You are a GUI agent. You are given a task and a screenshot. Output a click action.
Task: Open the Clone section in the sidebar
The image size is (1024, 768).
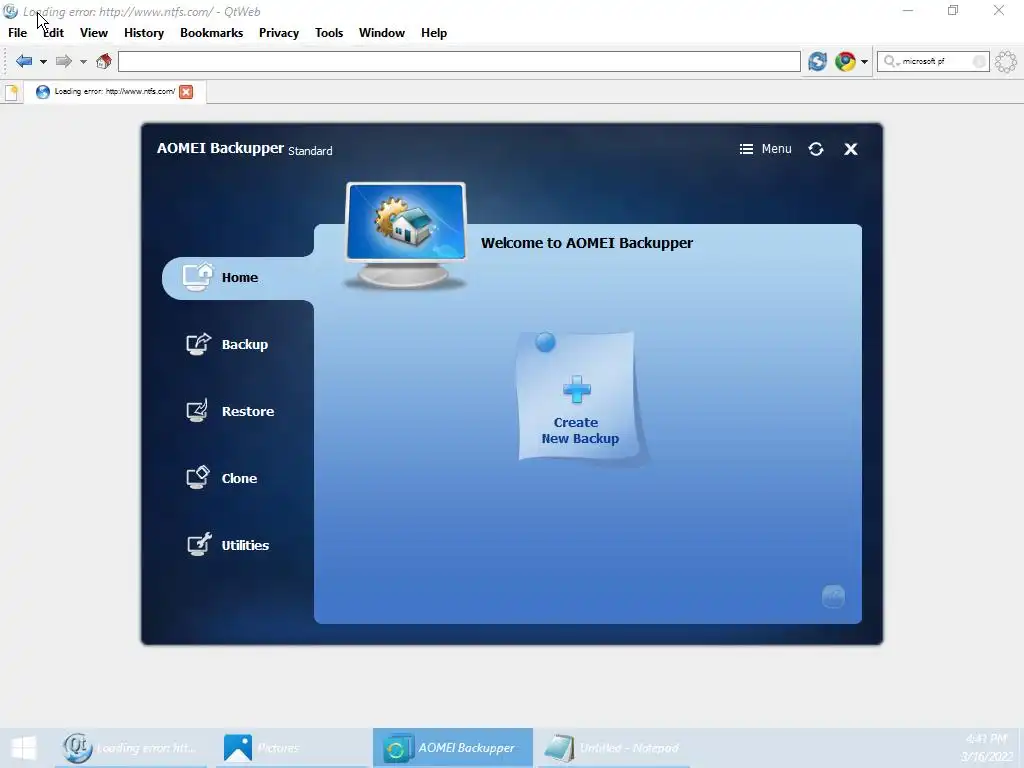tap(221, 478)
